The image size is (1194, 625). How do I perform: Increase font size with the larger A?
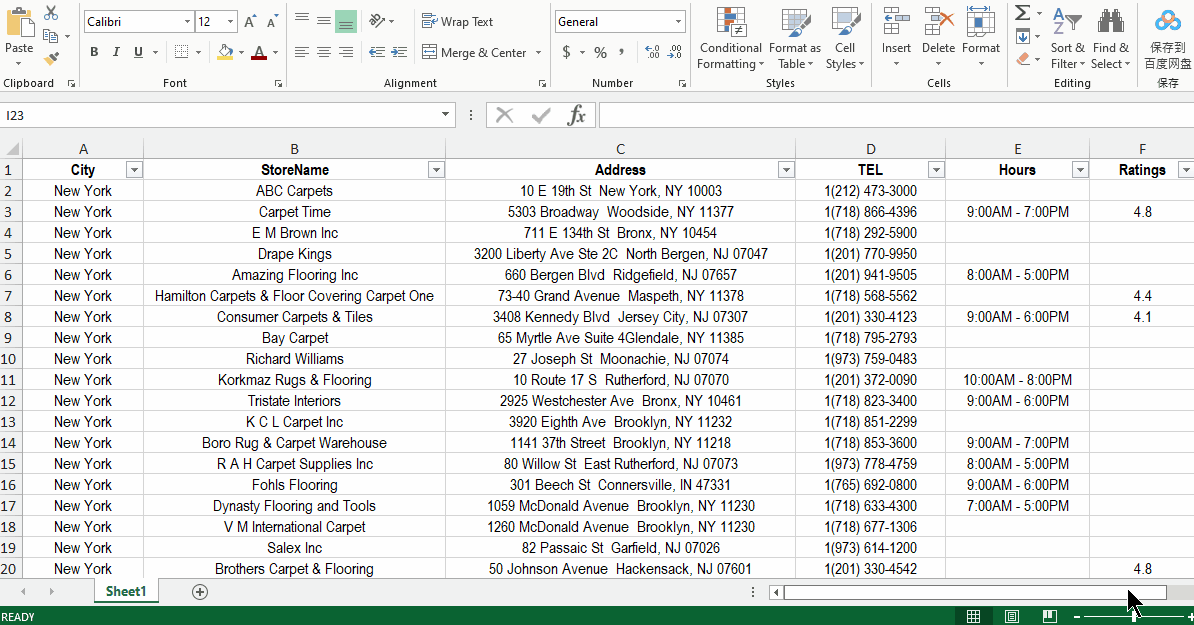coord(250,21)
